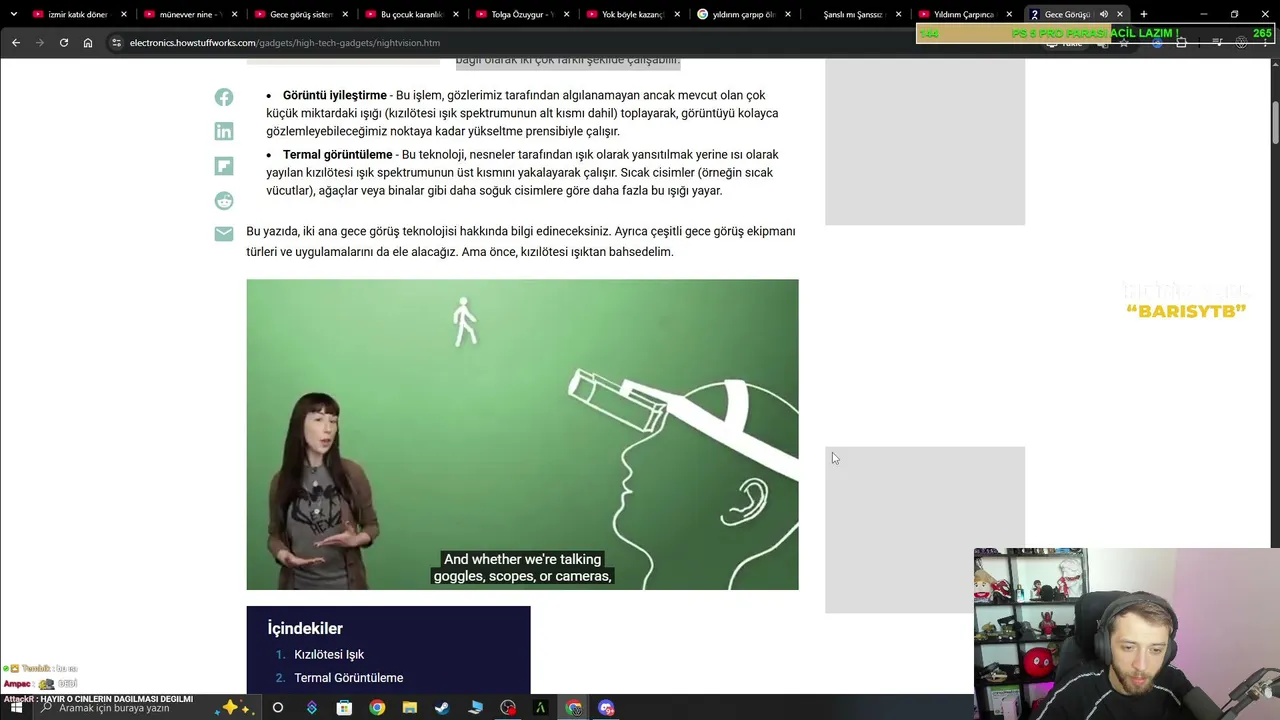Open Cortana circle in the taskbar
Screen dimensions: 1280x720
[278, 708]
